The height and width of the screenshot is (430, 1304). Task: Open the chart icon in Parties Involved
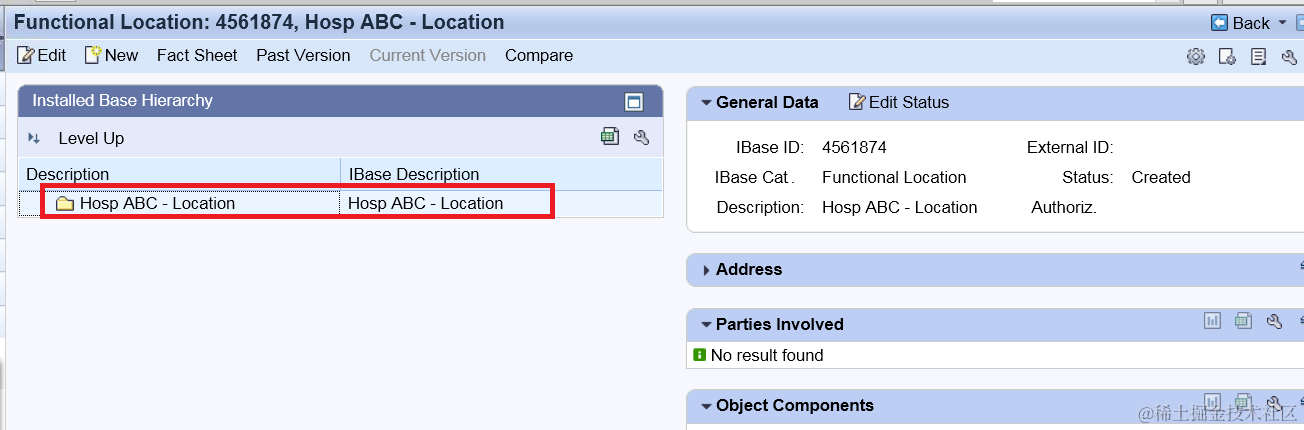[x=1212, y=321]
